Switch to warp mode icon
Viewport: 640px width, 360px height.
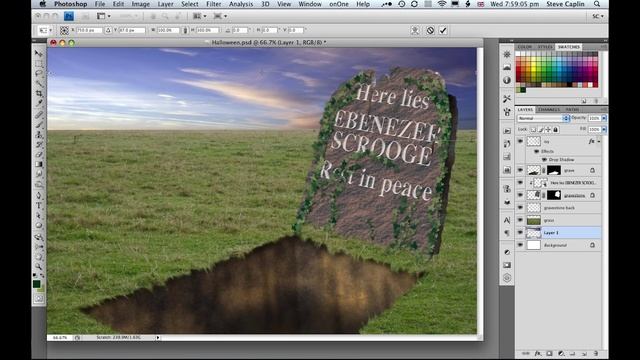click(x=415, y=30)
